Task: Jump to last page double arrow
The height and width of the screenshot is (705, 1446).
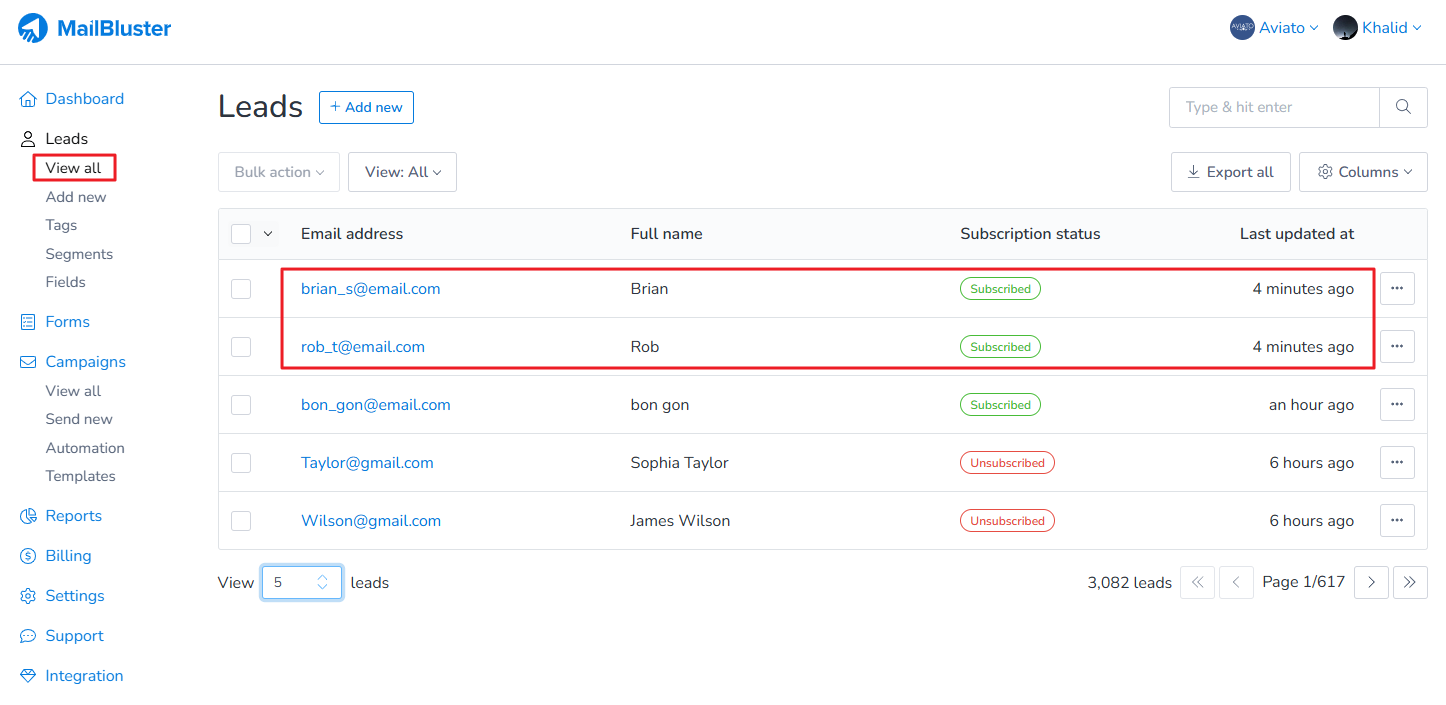Action: (x=1410, y=582)
